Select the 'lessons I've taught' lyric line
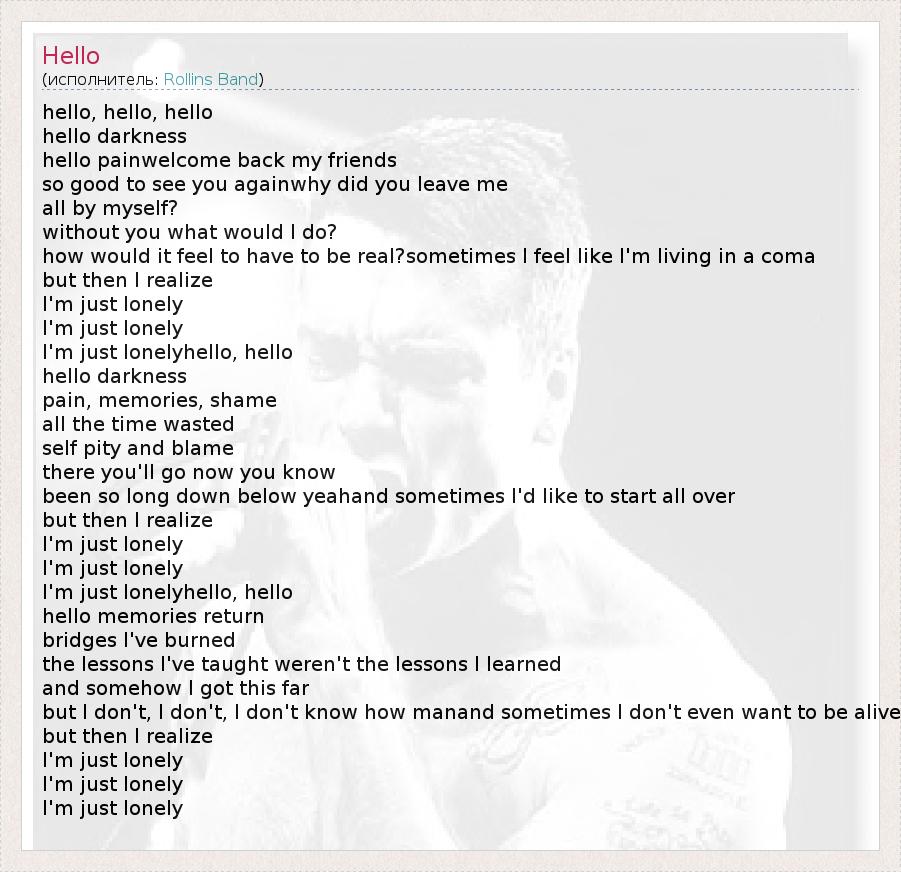Image resolution: width=901 pixels, height=872 pixels. click(301, 664)
